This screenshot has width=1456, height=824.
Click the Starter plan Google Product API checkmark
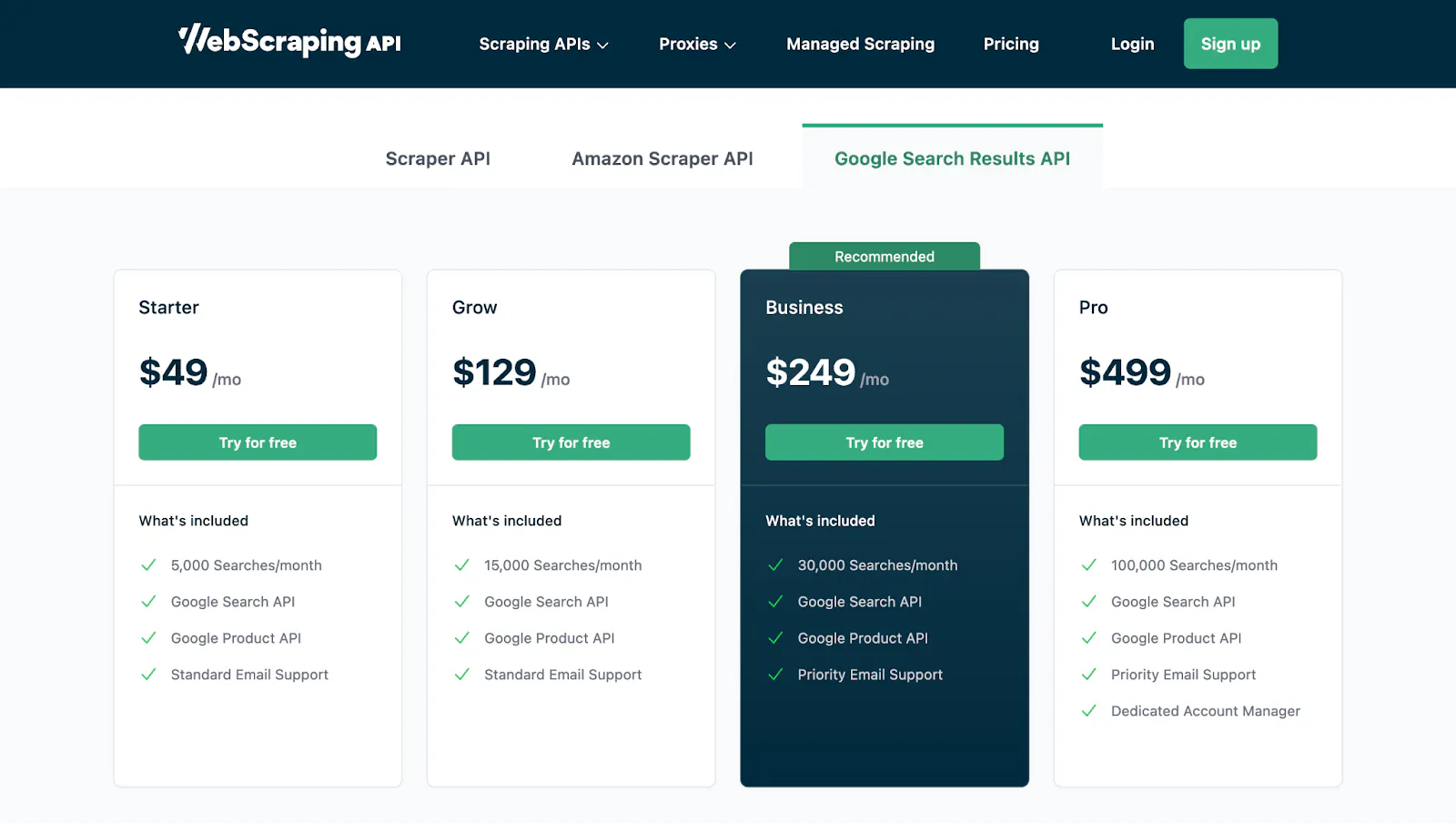pyautogui.click(x=148, y=638)
